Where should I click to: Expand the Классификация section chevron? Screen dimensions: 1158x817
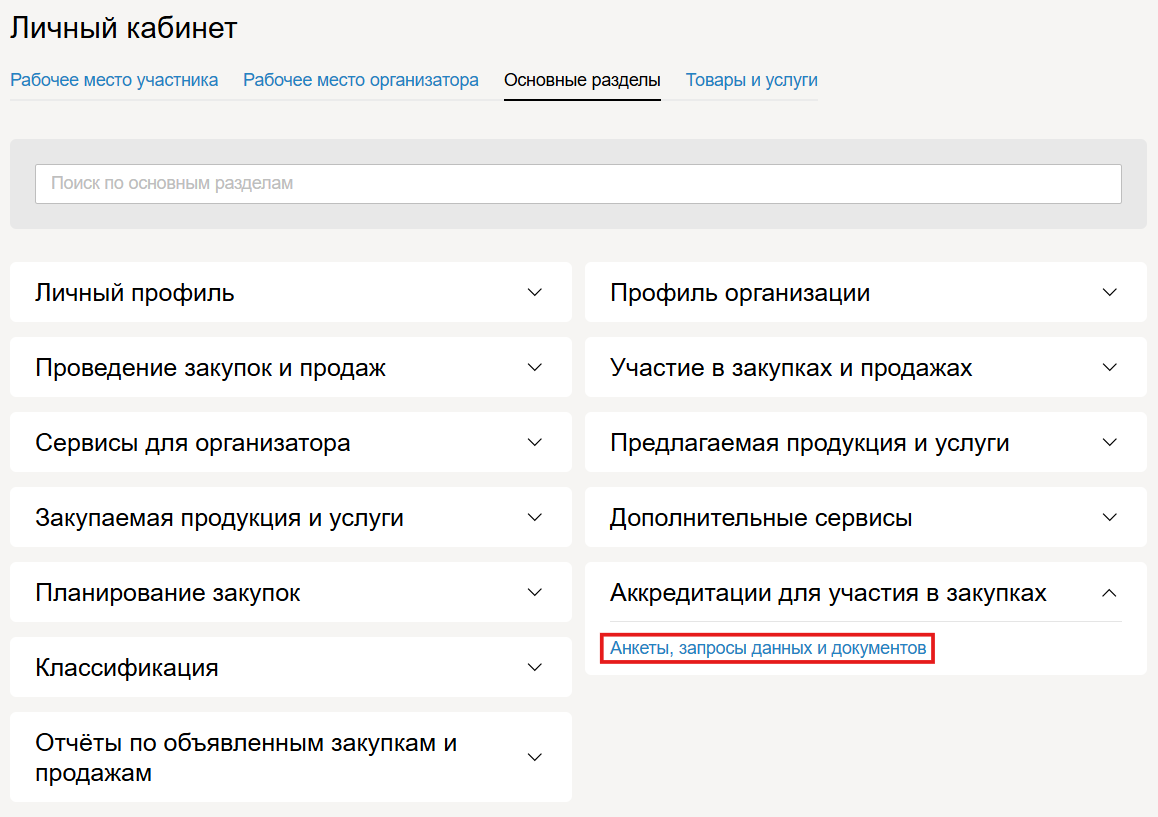(x=535, y=667)
